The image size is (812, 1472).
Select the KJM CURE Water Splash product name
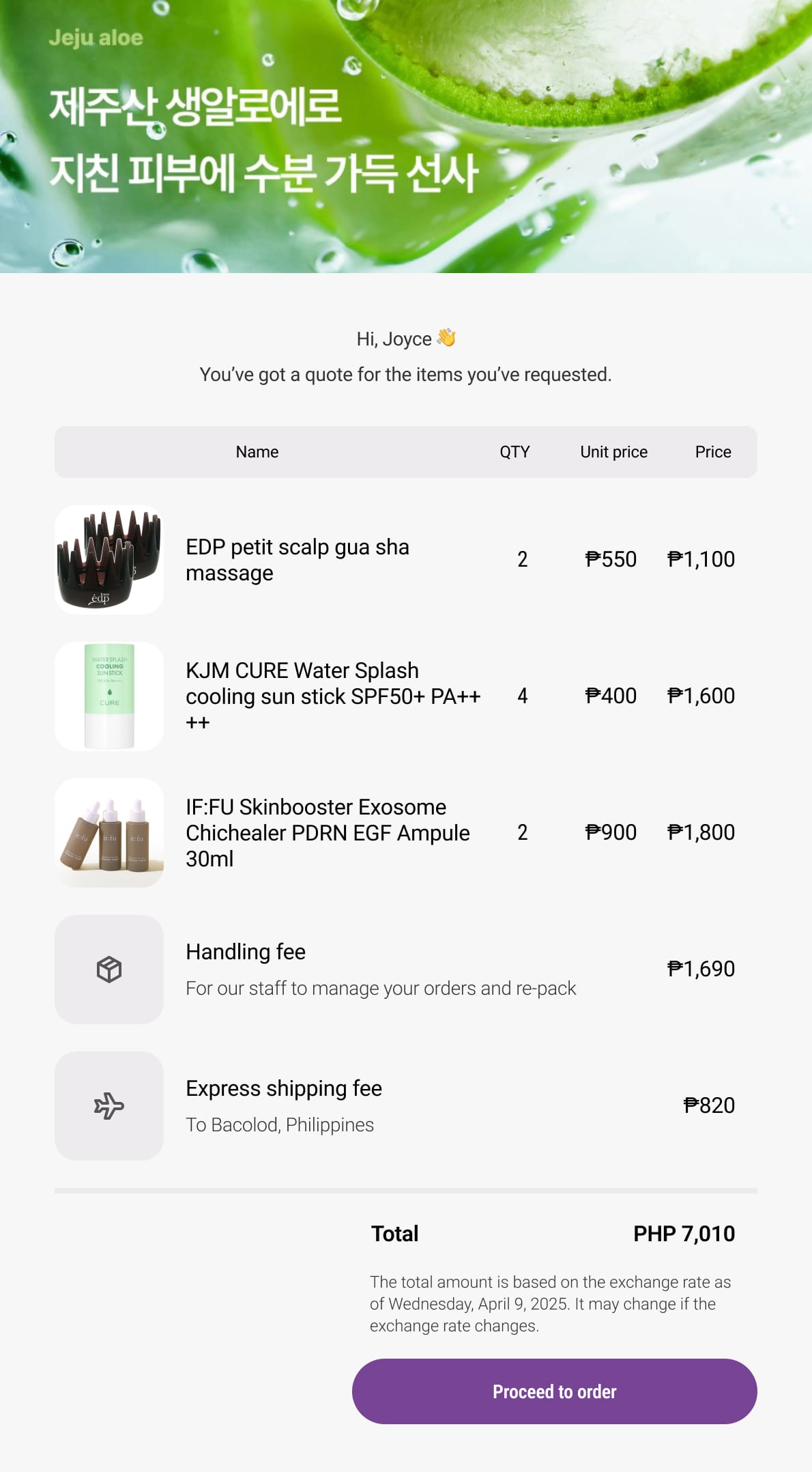point(333,696)
